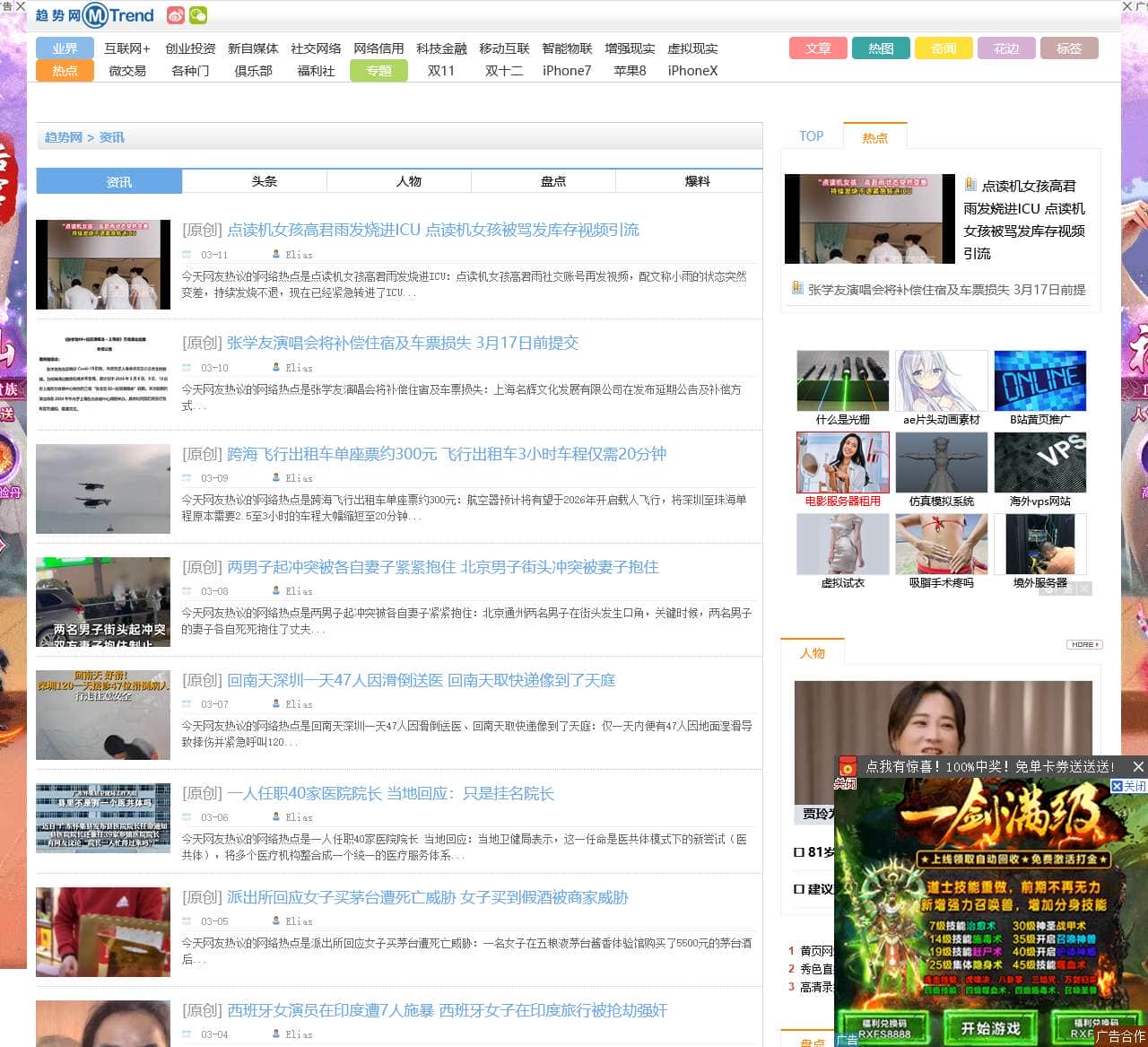Click the flying taxi article thumbnail

tap(103, 489)
